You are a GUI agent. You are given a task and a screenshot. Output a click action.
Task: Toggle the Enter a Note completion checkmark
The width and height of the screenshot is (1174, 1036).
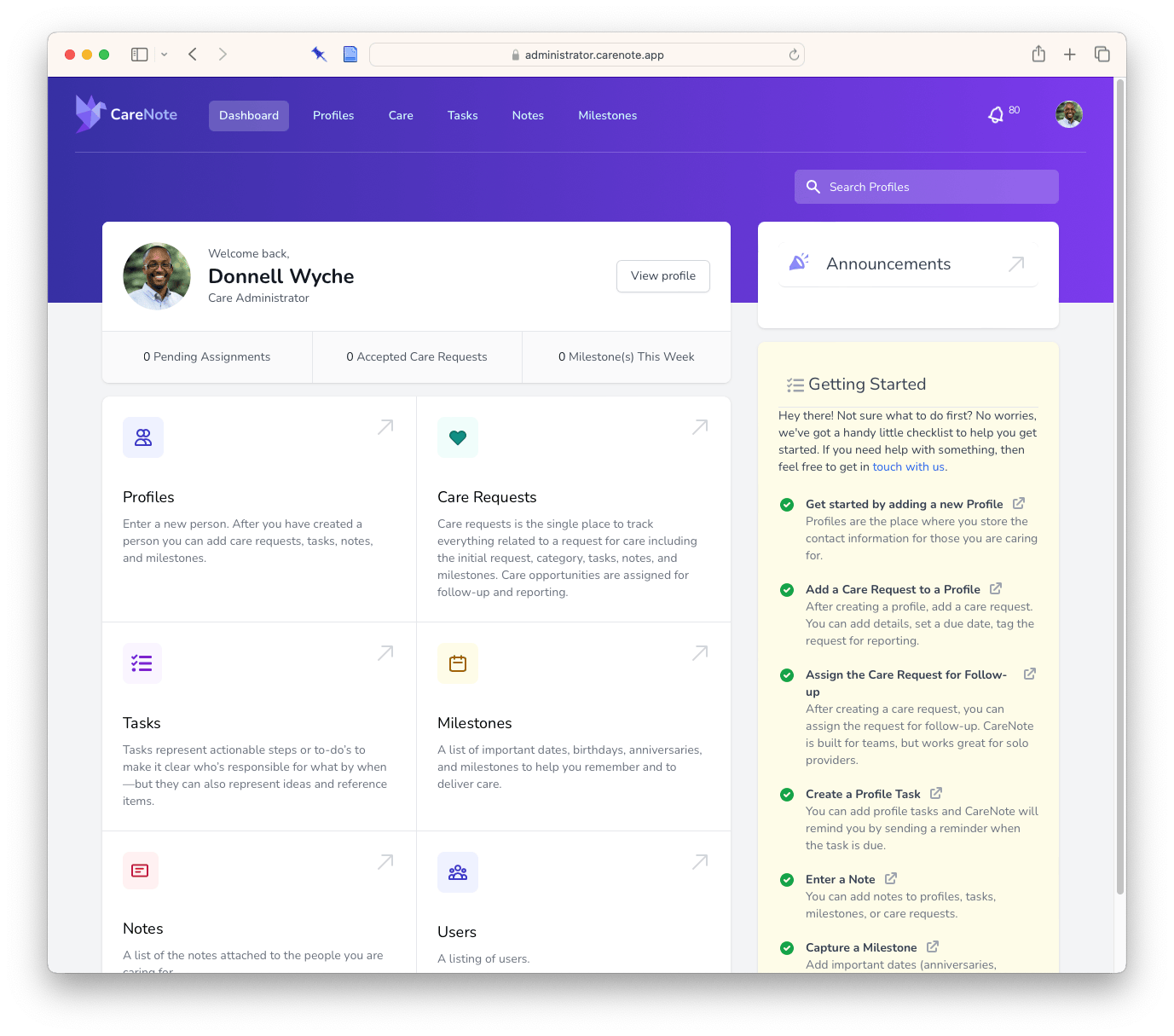click(x=786, y=879)
